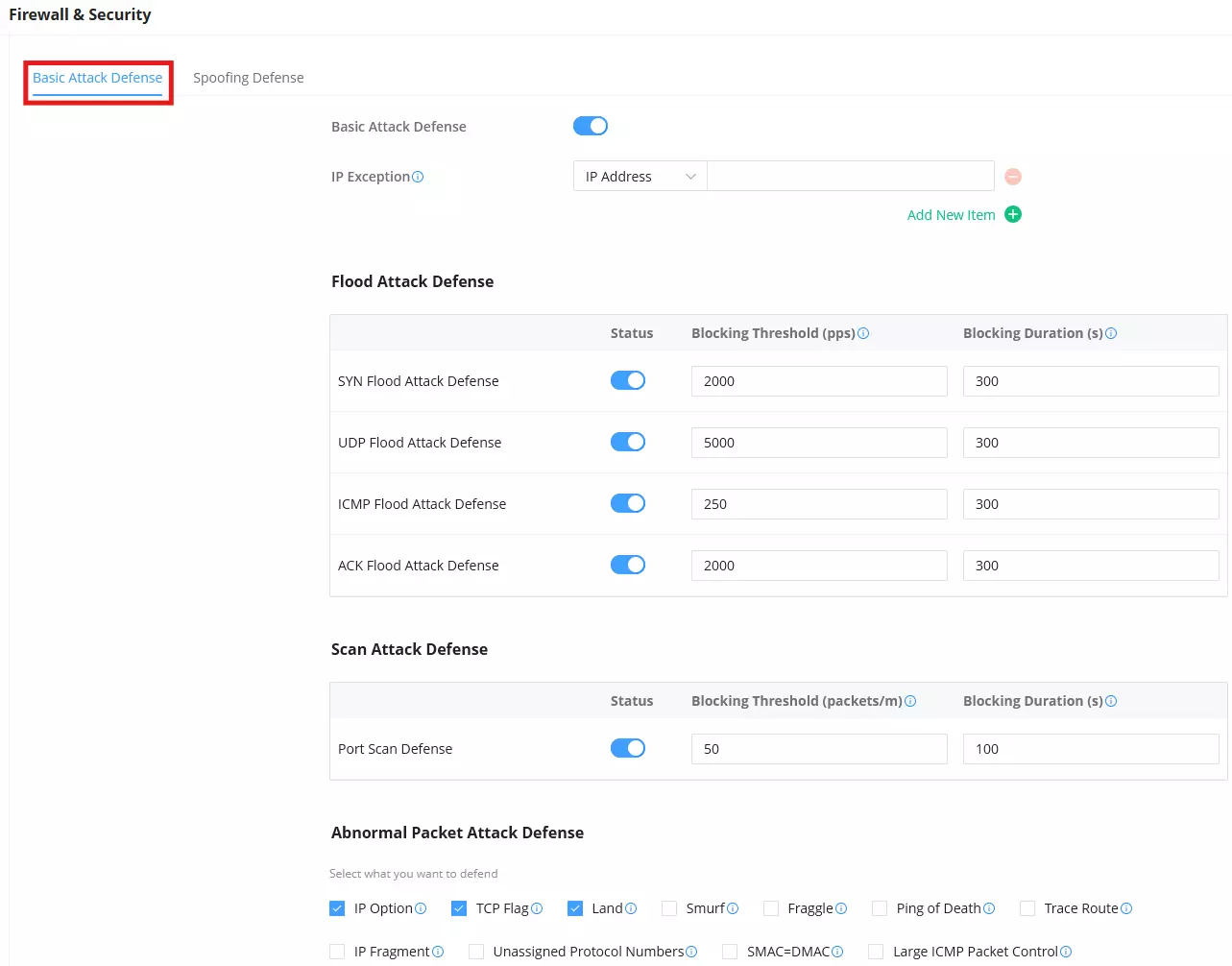Show info for IP Fragment

438,952
